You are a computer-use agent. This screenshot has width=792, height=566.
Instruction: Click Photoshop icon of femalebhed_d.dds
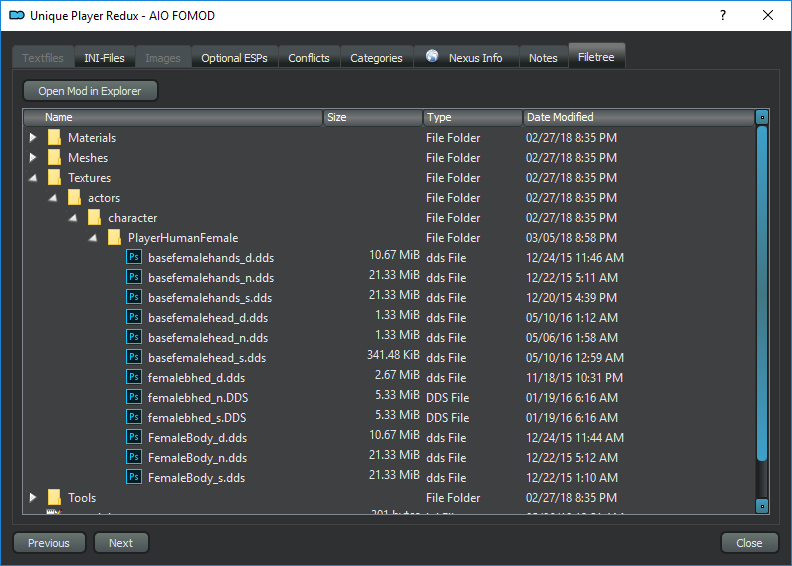pos(134,377)
